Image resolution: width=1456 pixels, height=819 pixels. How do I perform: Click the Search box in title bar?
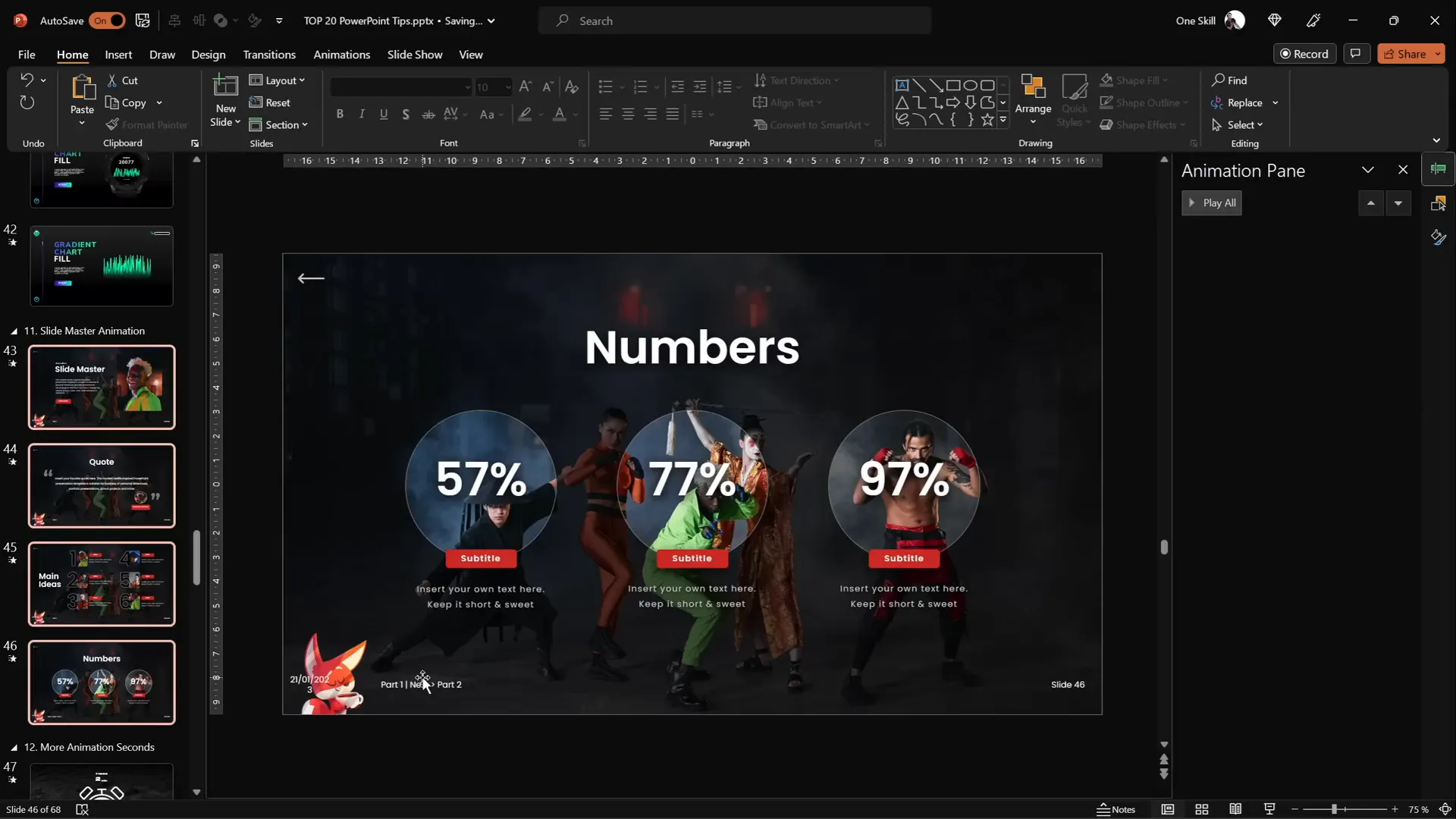tap(735, 20)
